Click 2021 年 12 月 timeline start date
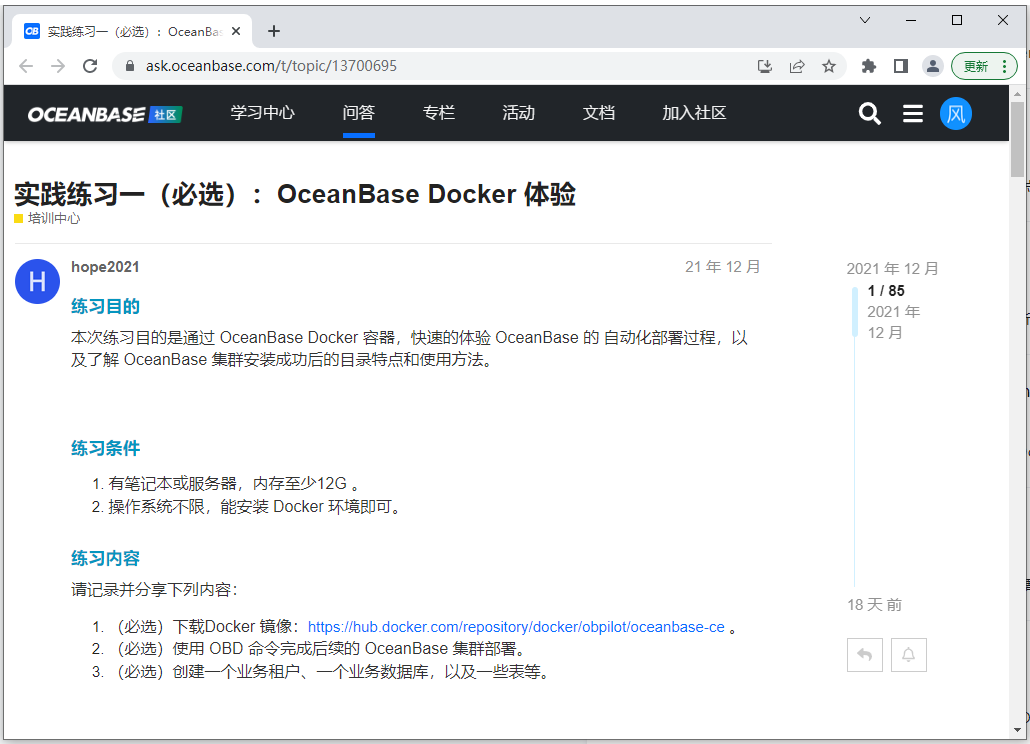 click(892, 269)
